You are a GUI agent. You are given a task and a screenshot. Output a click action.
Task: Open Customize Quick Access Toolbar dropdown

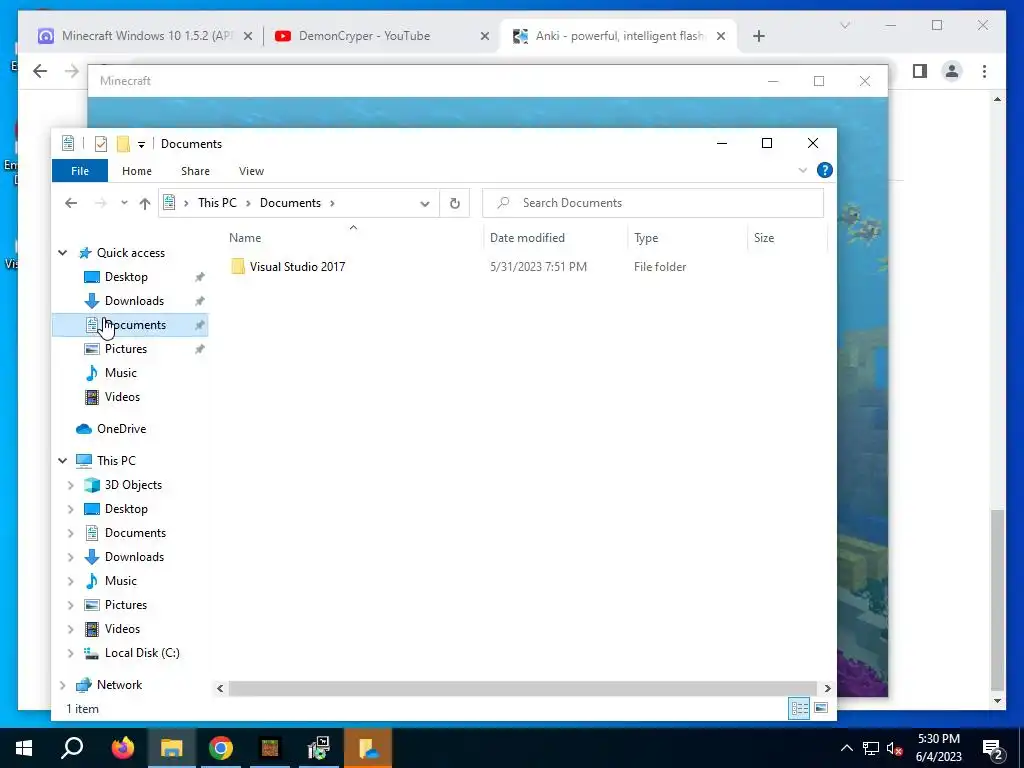coord(141,144)
